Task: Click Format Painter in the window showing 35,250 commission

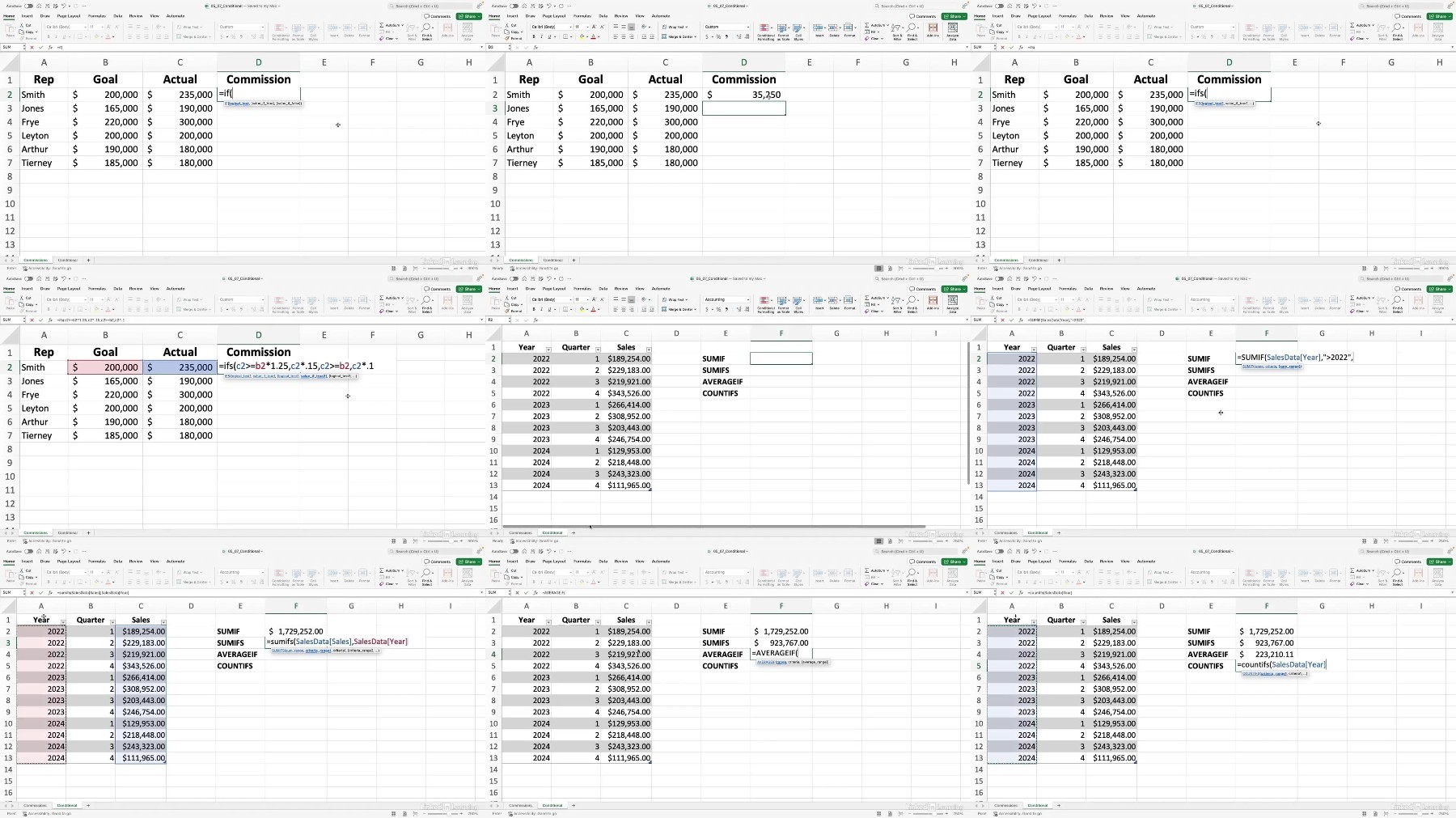Action: (514, 38)
